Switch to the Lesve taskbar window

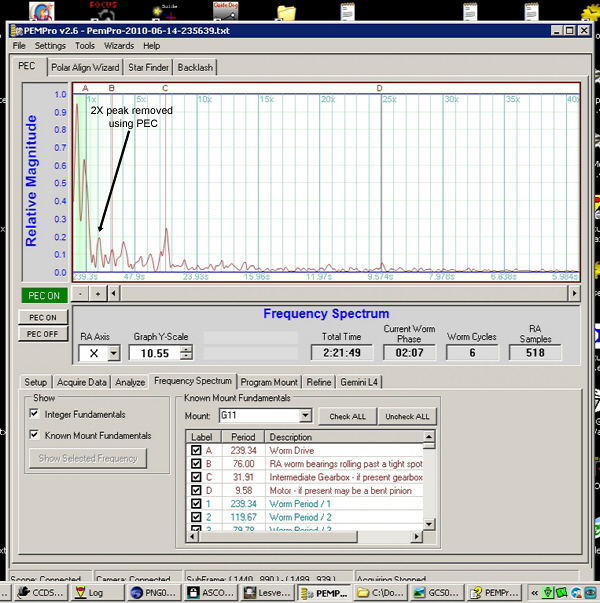pyautogui.click(x=267, y=592)
